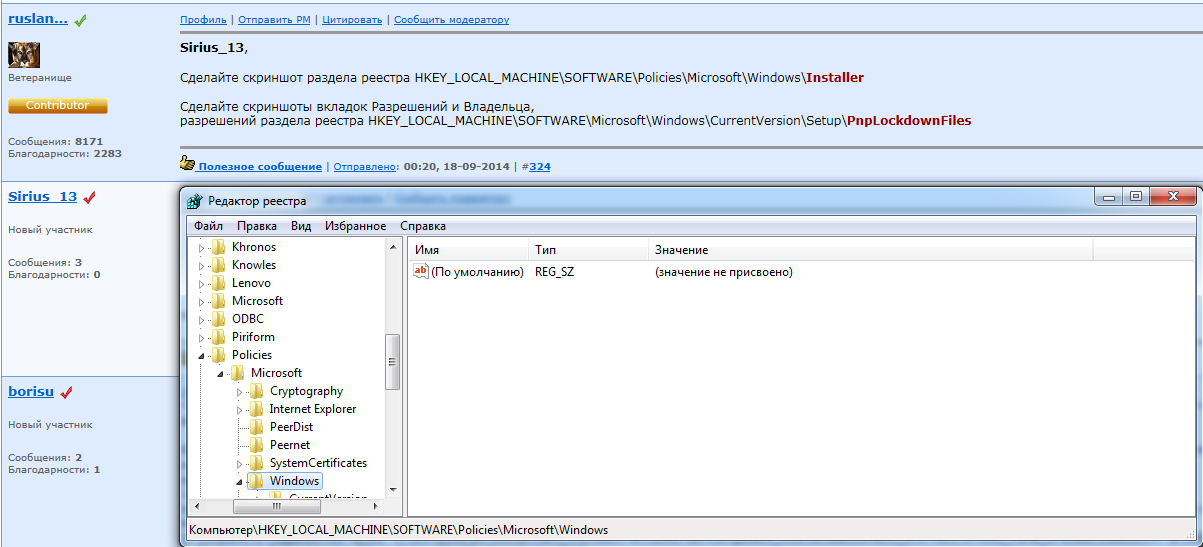Expand the Piriform tree node
1203x547 pixels.
pyautogui.click(x=201, y=338)
